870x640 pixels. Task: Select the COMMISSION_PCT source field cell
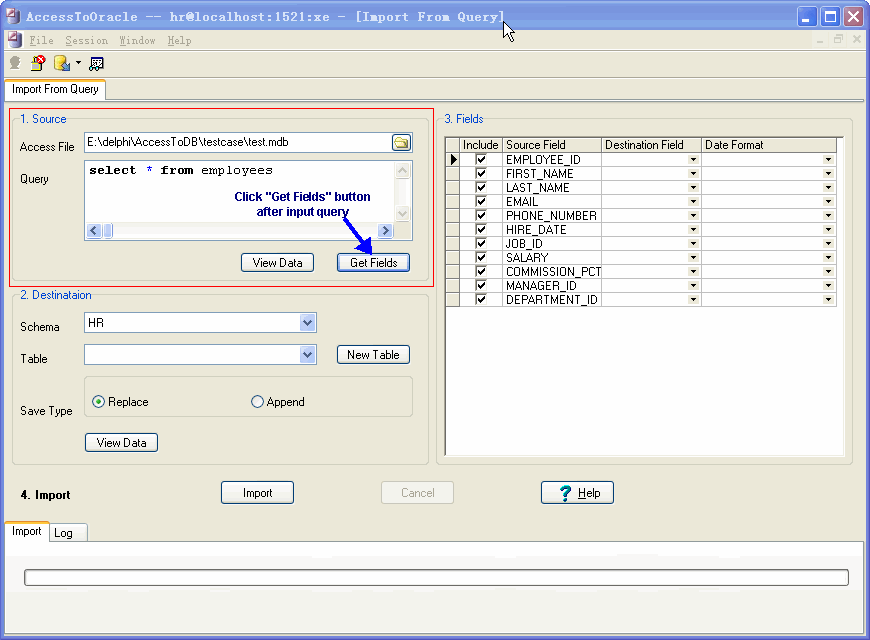point(552,271)
